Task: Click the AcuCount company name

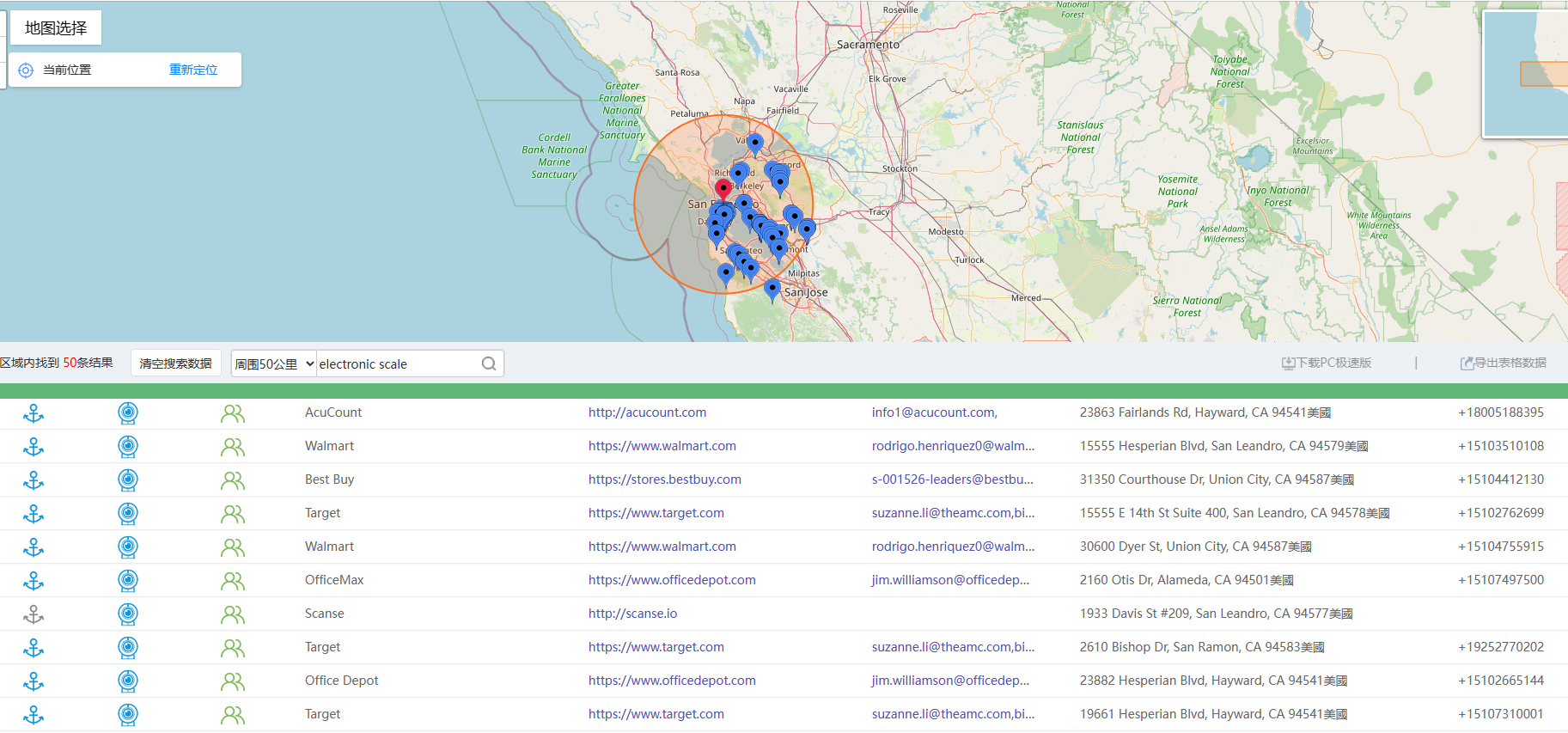Action: tap(333, 412)
